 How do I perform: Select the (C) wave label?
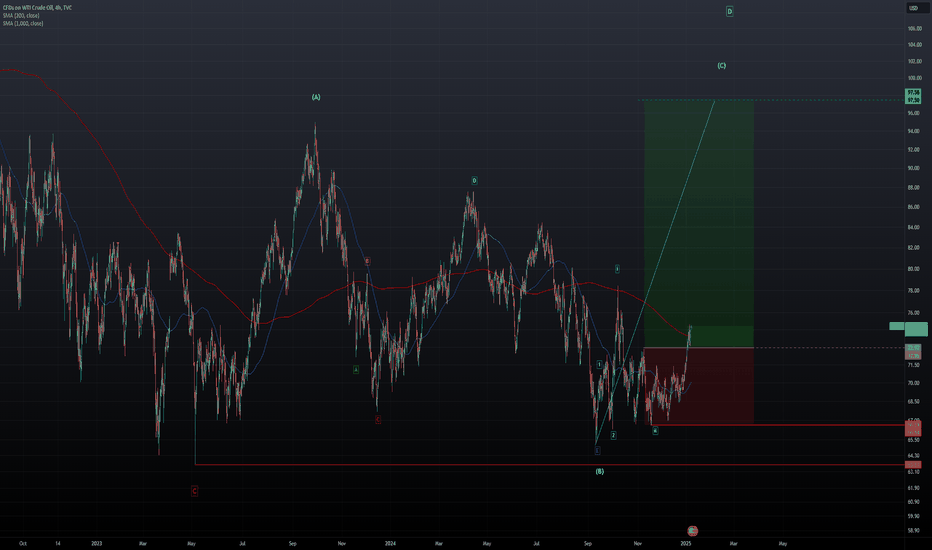point(722,65)
